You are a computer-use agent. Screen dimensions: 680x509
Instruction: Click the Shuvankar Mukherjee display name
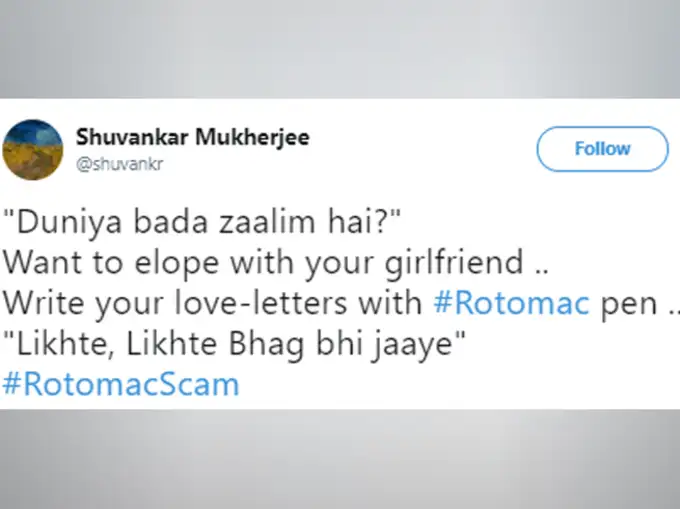(193, 137)
